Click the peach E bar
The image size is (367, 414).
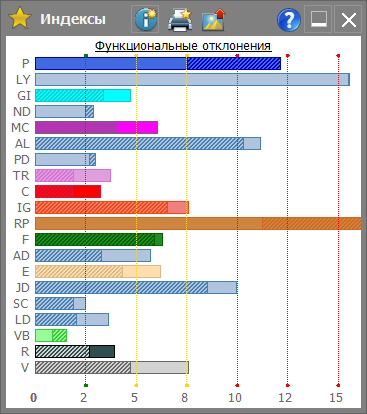click(98, 272)
